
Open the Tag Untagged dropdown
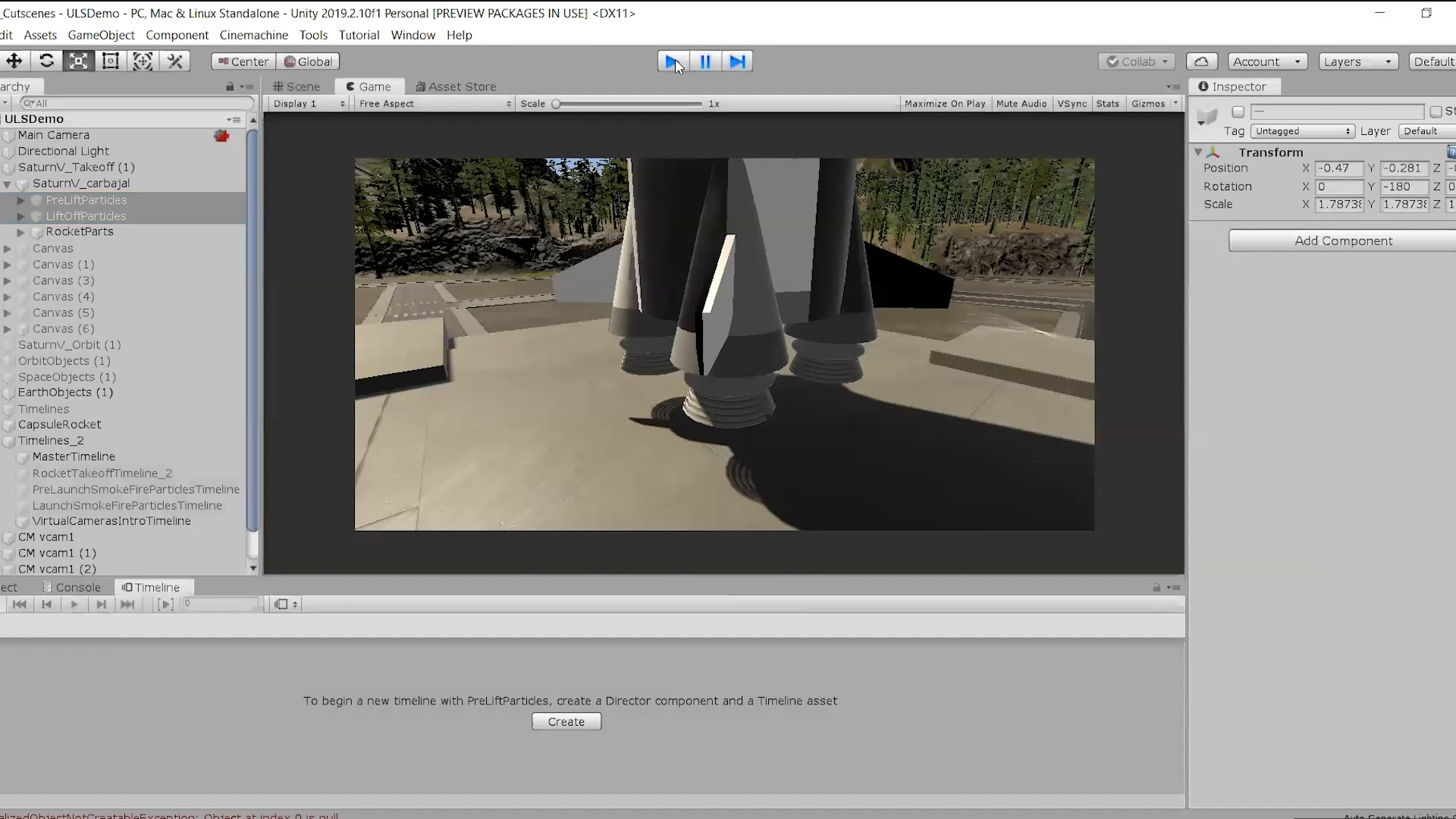[1302, 131]
